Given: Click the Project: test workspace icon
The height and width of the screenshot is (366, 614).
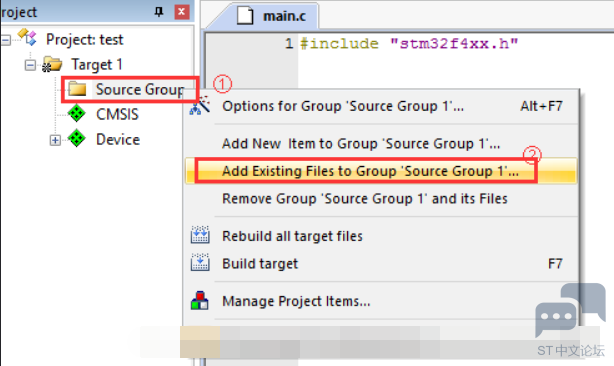Looking at the screenshot, I should click(x=27, y=38).
